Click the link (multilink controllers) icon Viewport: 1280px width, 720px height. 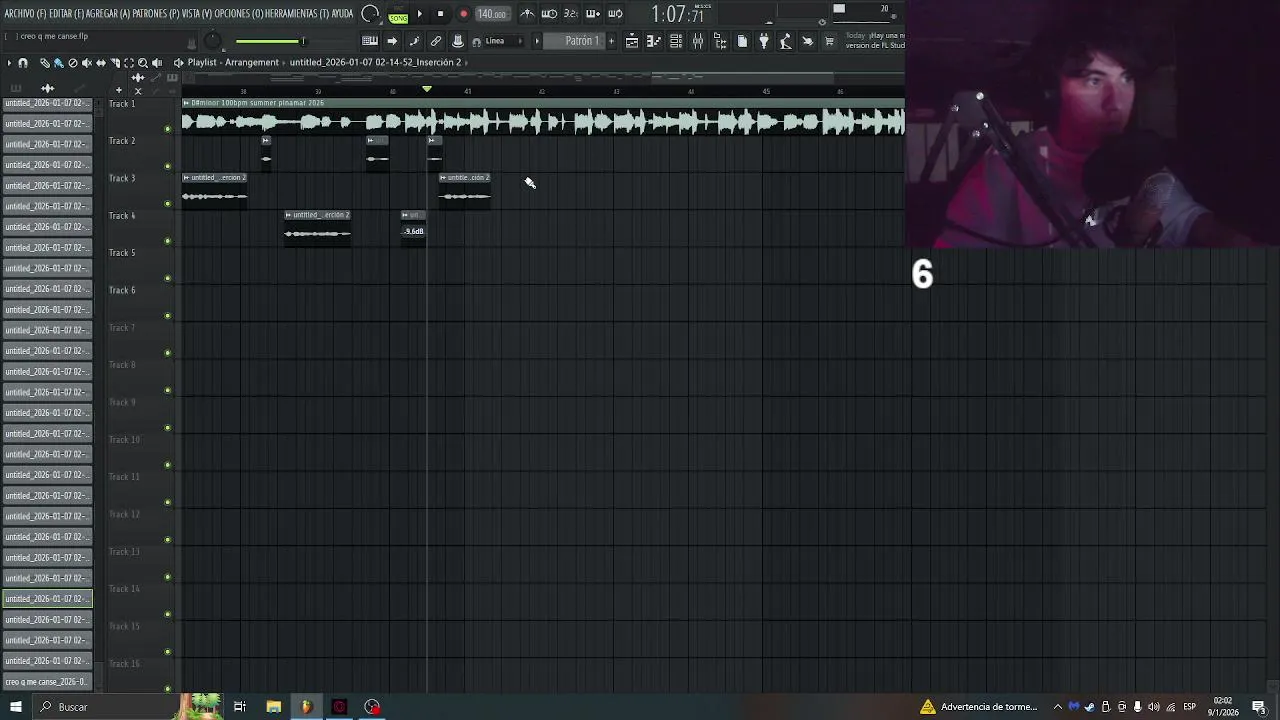click(x=436, y=41)
